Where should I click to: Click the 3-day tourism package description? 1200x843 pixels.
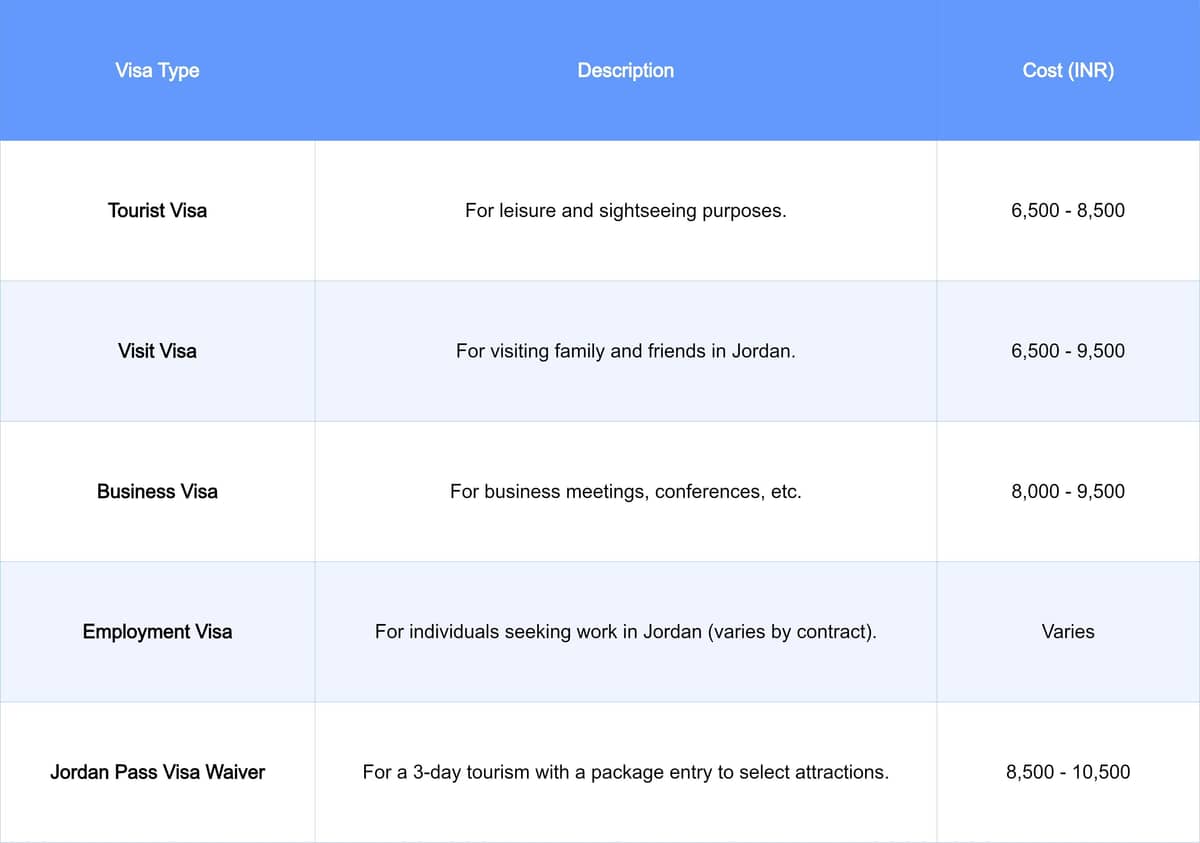coord(625,772)
